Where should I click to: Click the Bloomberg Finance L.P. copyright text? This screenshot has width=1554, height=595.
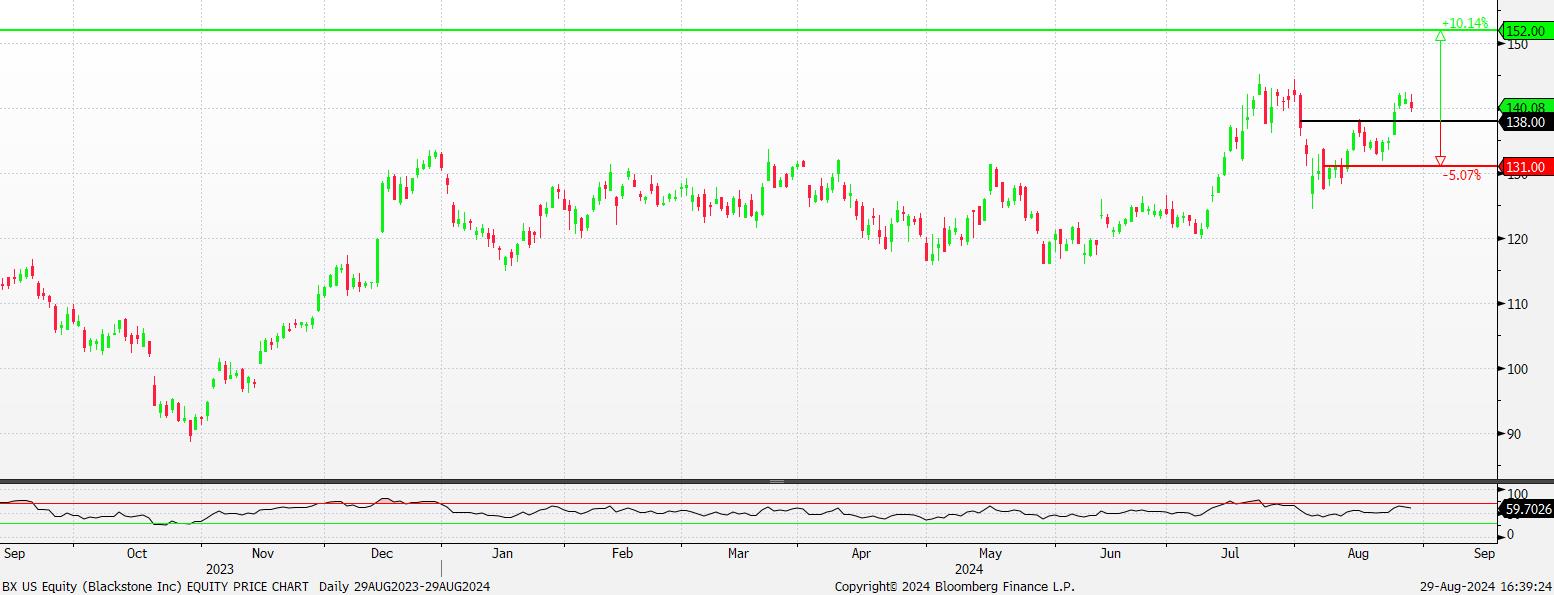pyautogui.click(x=955, y=586)
